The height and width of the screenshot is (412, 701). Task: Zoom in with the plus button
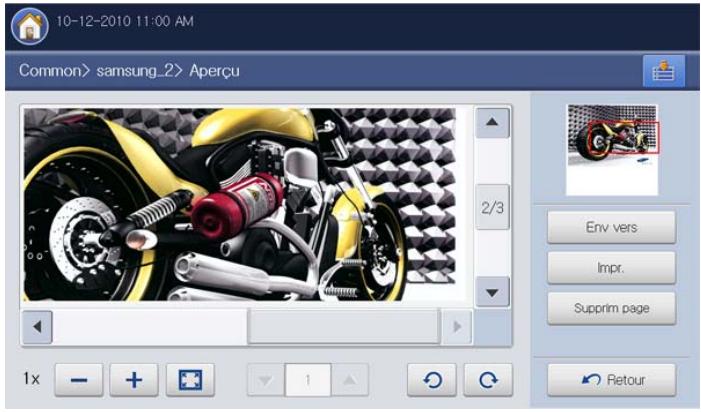point(134,380)
